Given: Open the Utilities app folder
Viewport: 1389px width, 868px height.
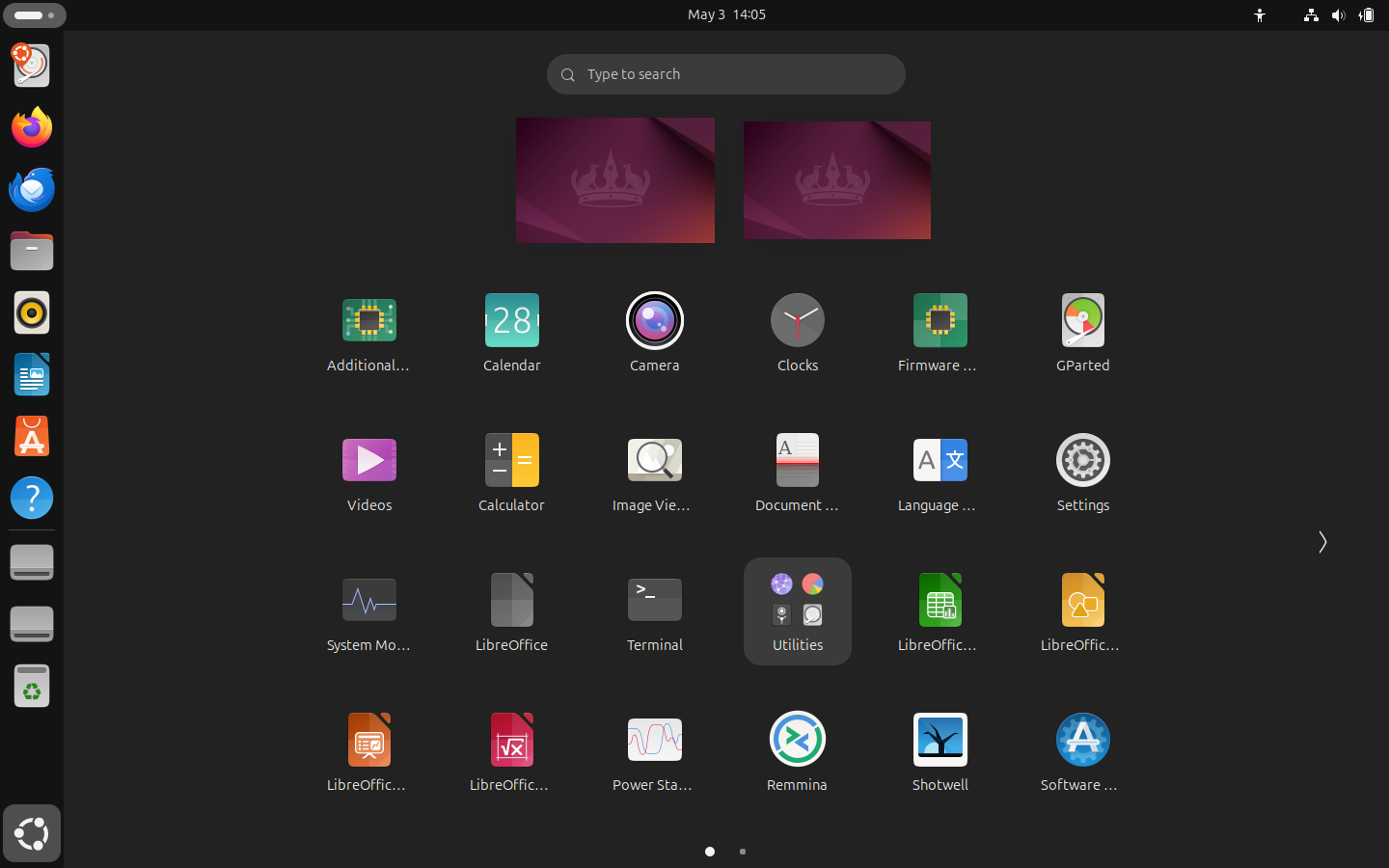Looking at the screenshot, I should 797,611.
